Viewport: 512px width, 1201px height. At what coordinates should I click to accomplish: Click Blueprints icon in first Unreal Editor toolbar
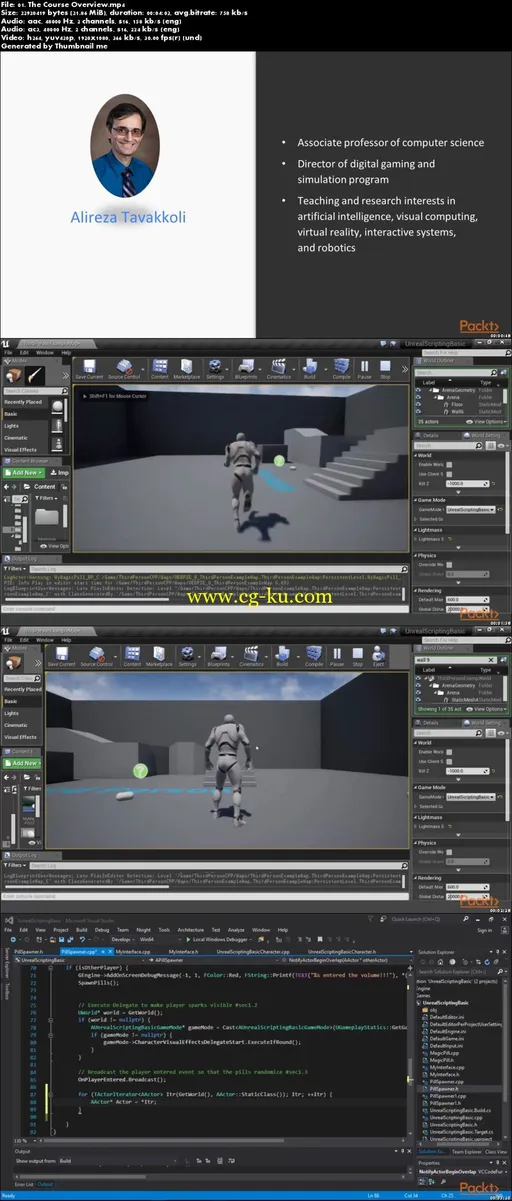pyautogui.click(x=247, y=367)
